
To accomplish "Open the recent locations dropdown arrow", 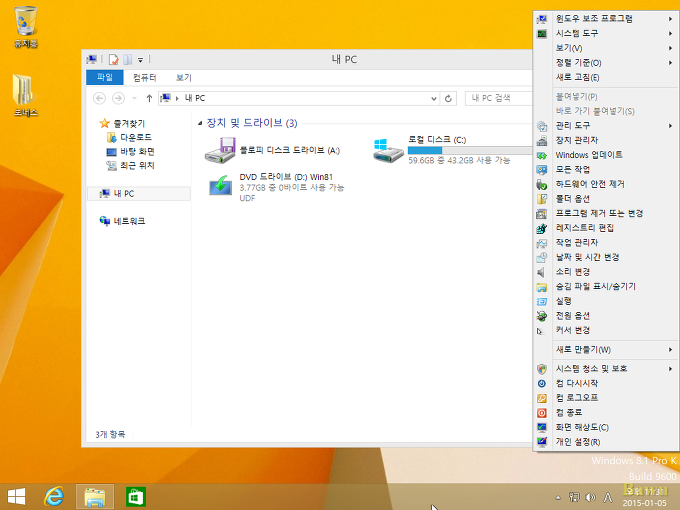I will (x=134, y=98).
